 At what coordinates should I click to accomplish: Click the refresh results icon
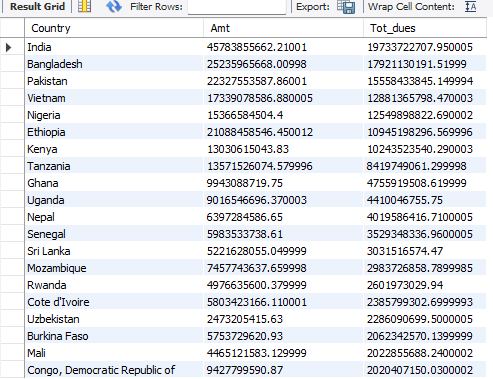pyautogui.click(x=114, y=6)
